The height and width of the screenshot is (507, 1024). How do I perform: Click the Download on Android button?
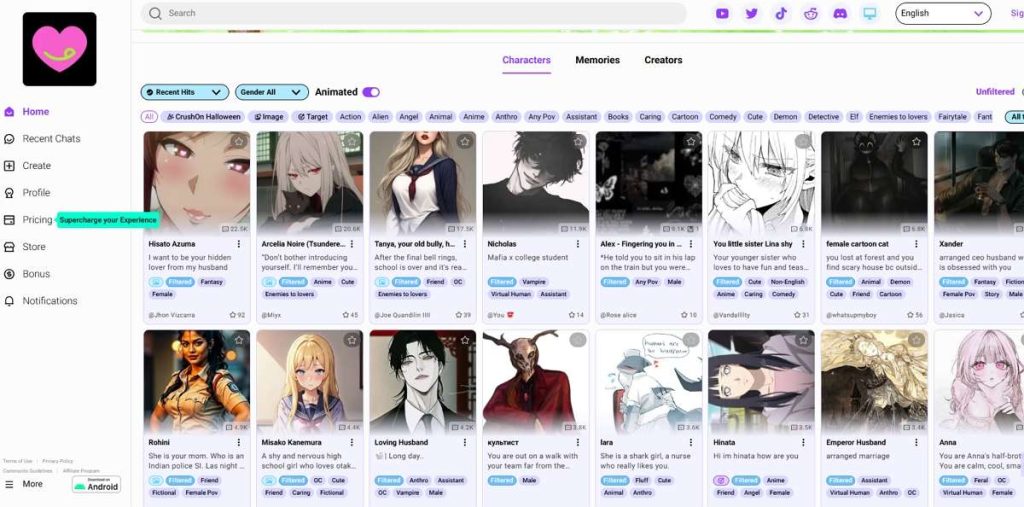click(96, 485)
